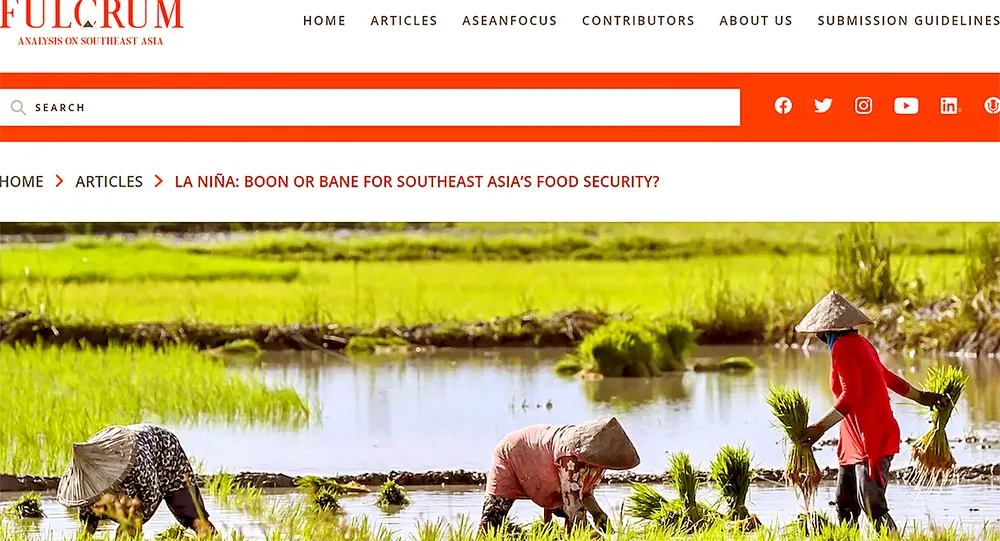
Task: Open the ASEANFocus menu item
Action: (510, 20)
